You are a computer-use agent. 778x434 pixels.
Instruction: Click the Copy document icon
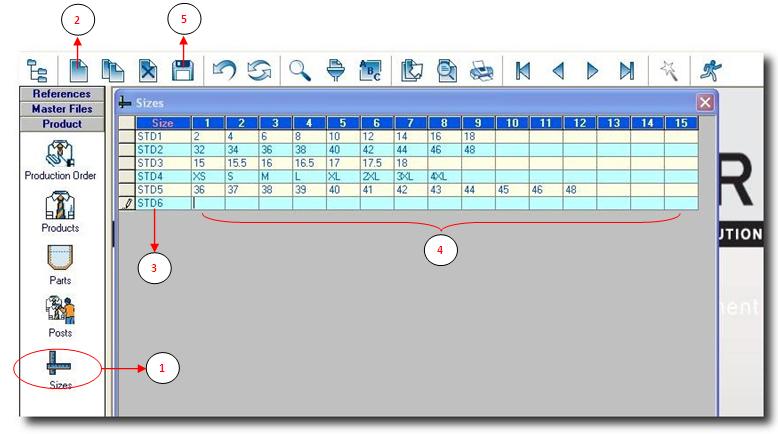(x=113, y=71)
